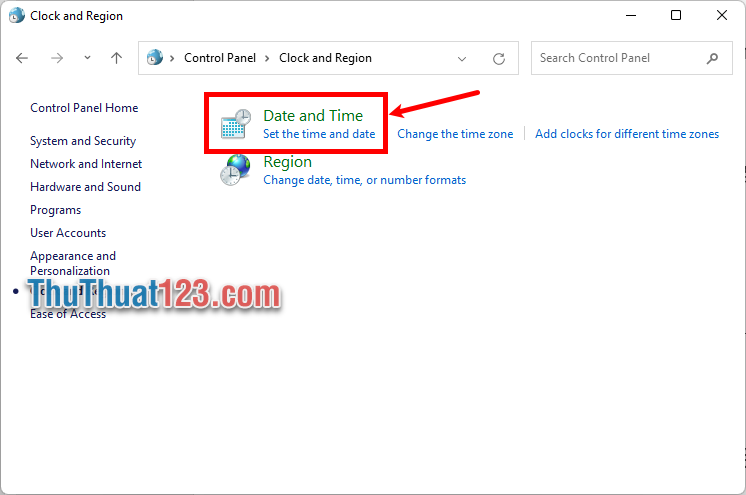This screenshot has height=495, width=746.
Task: Go to Control Panel Home
Action: tap(84, 108)
